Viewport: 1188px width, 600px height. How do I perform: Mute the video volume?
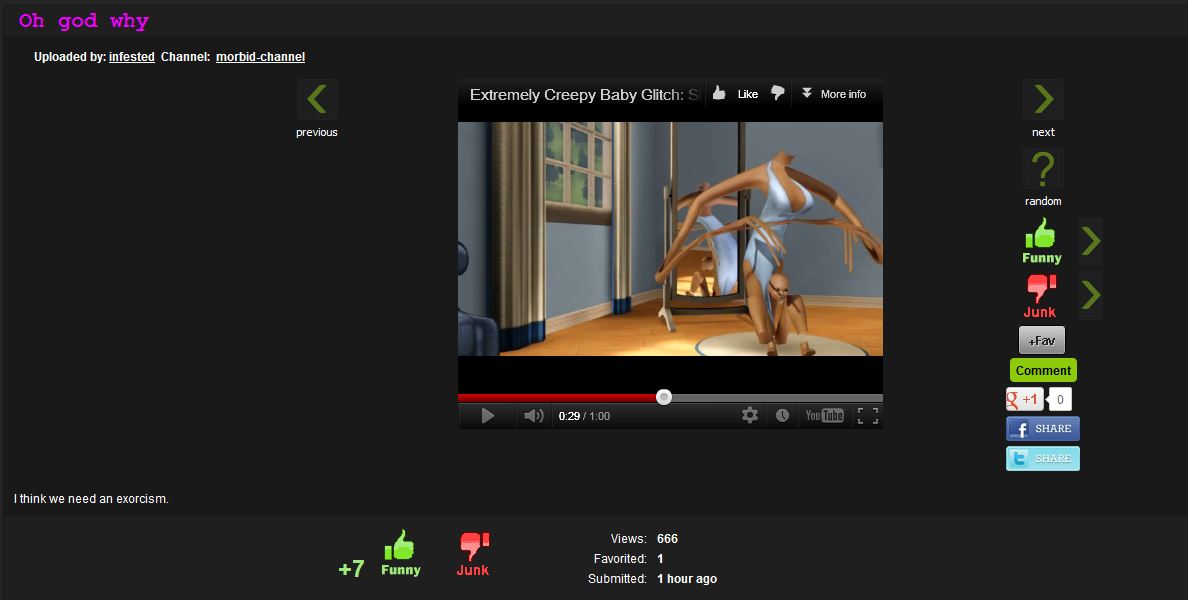pyautogui.click(x=534, y=415)
